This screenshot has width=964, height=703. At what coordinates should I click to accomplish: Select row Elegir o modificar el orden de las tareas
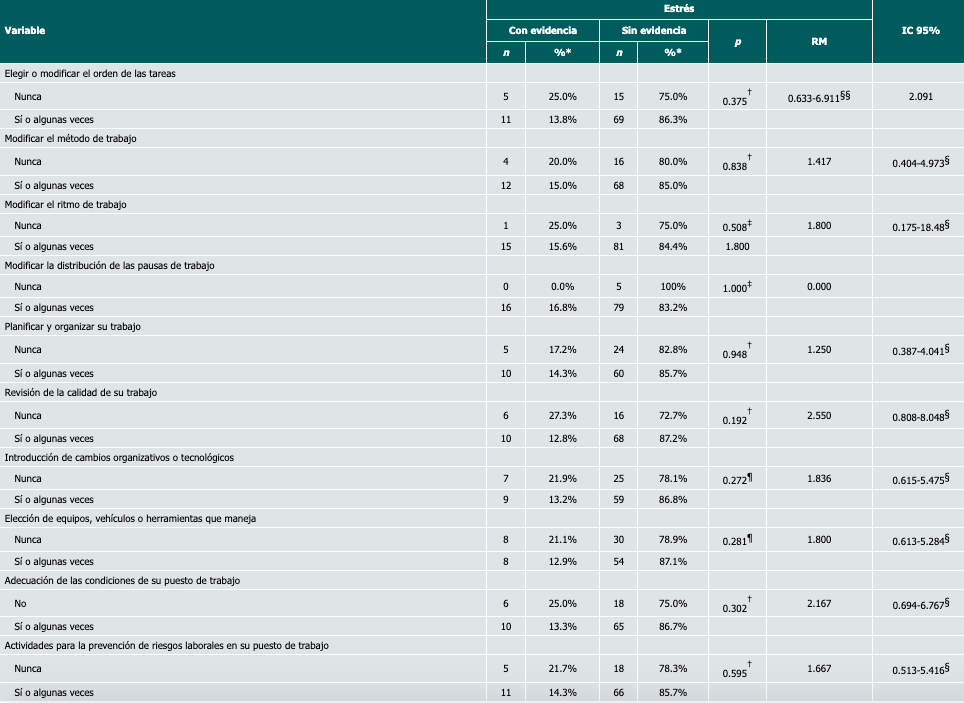point(91,74)
